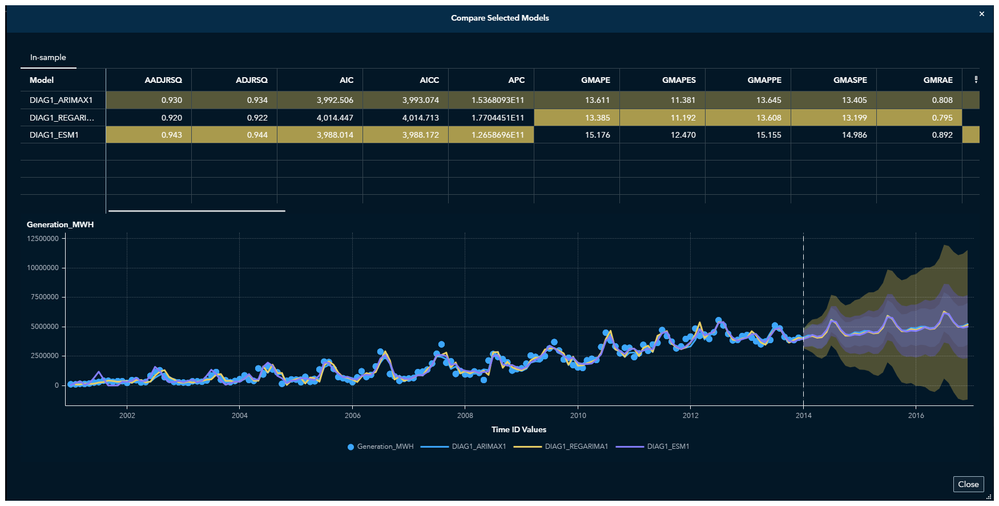Click the GMAPE column header
Viewport: 999px width, 506px height.
tap(596, 79)
